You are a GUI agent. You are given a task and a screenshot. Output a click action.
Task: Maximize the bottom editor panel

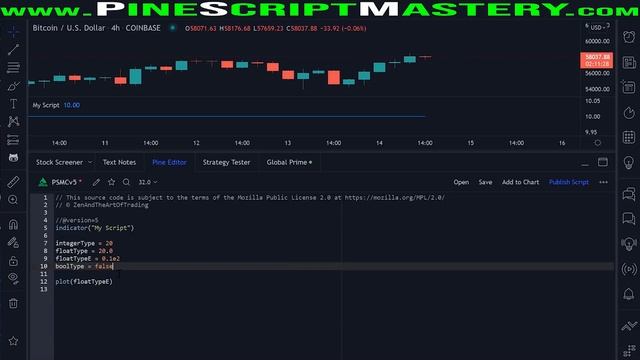pos(602,162)
